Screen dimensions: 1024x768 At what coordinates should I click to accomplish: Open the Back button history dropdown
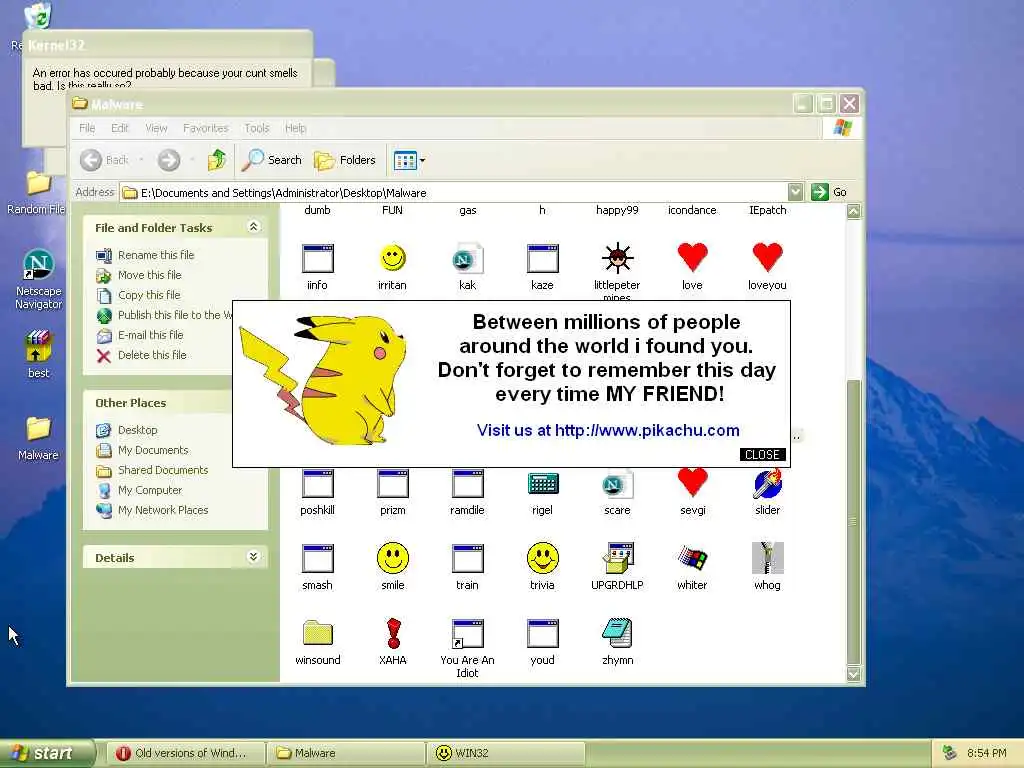coord(141,160)
